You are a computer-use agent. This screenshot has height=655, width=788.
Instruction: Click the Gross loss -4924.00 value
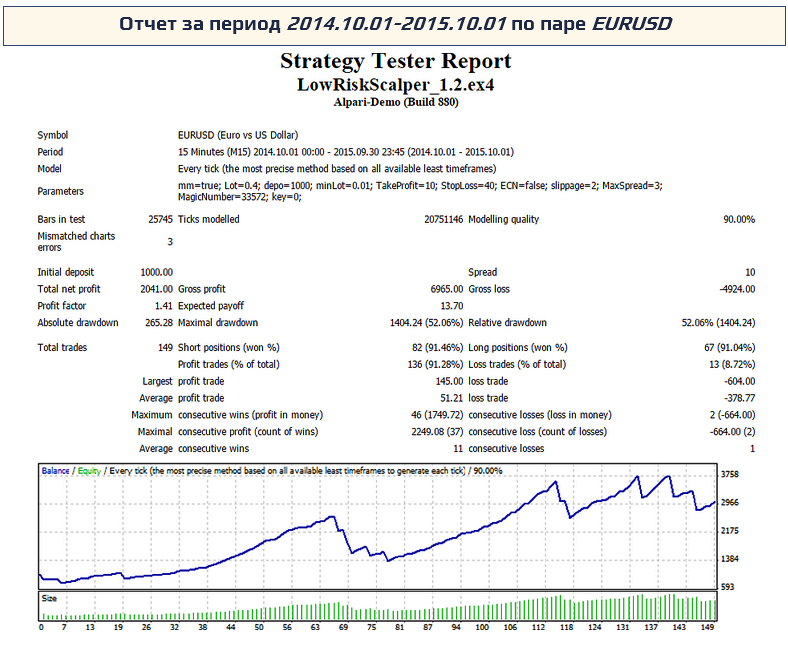tap(733, 289)
